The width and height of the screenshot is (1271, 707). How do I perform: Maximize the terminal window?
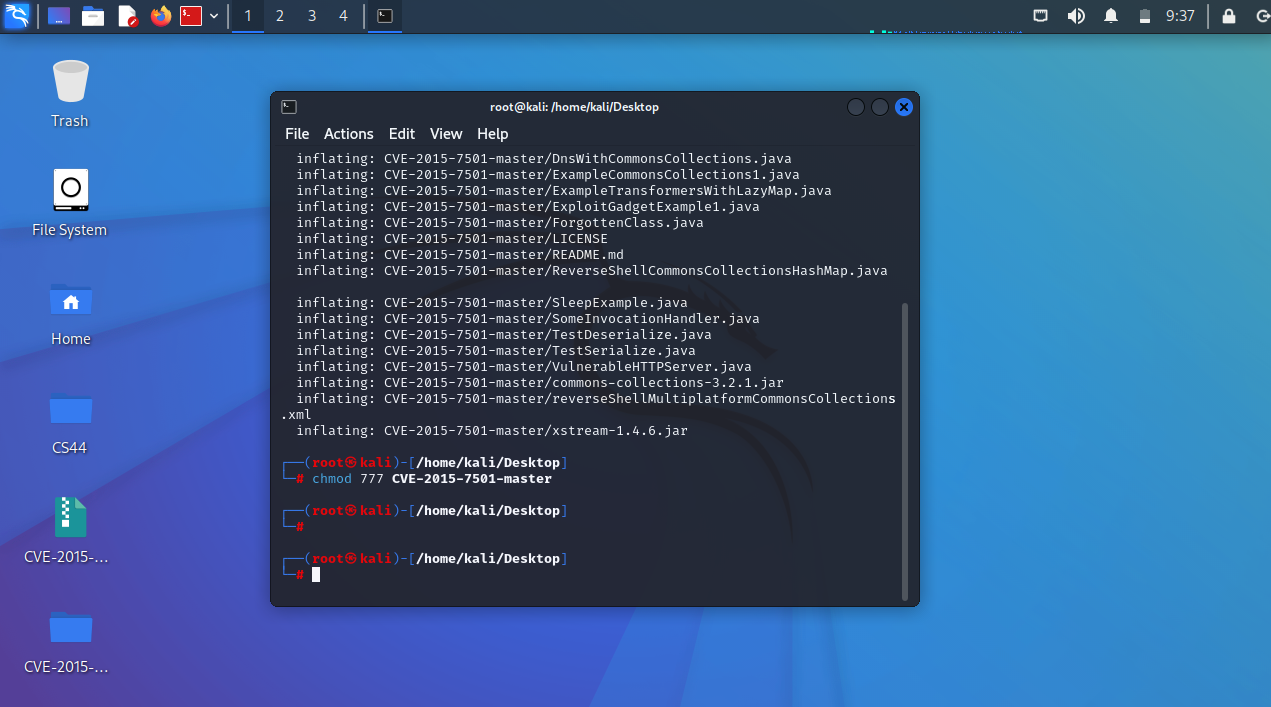879,107
